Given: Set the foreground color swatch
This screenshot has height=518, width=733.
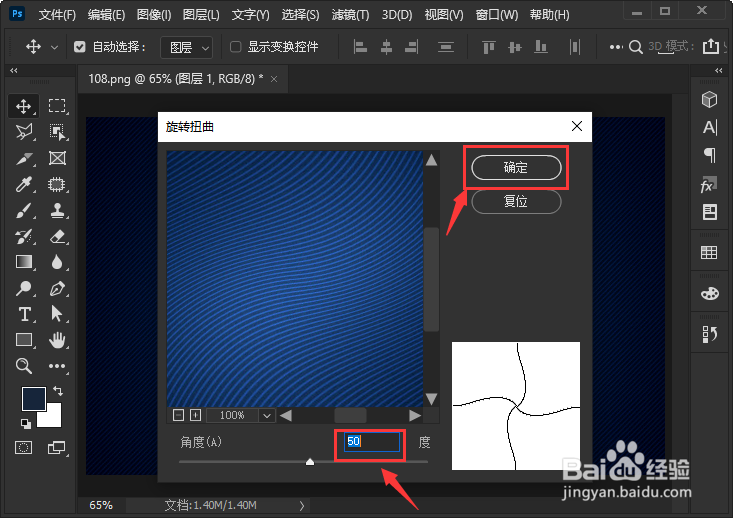Looking at the screenshot, I should [x=34, y=399].
